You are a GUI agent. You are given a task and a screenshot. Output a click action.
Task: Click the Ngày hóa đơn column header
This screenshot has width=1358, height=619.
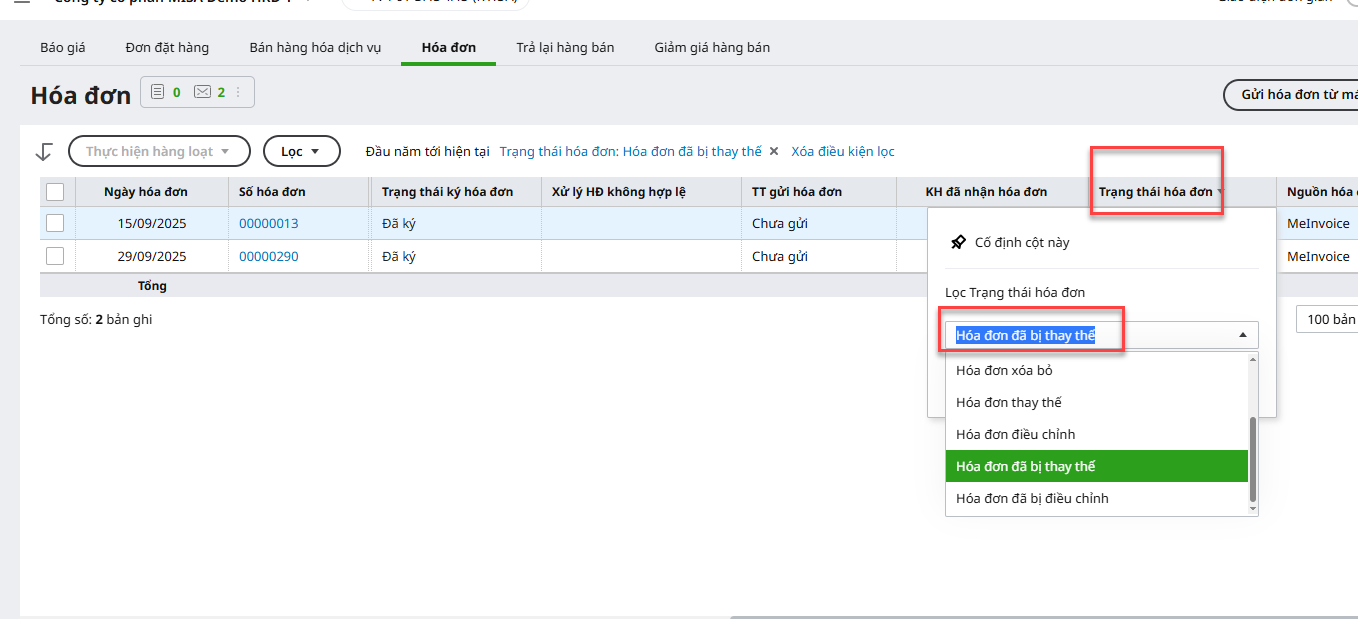145,192
